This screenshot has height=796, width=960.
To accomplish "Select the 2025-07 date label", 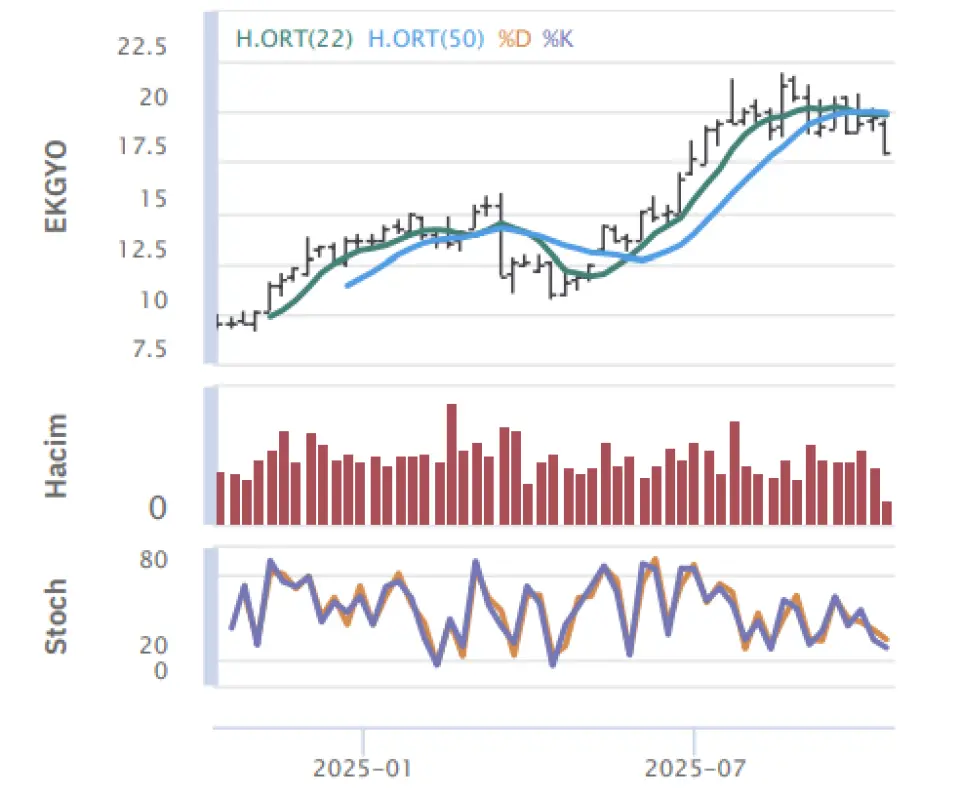I will pos(693,770).
